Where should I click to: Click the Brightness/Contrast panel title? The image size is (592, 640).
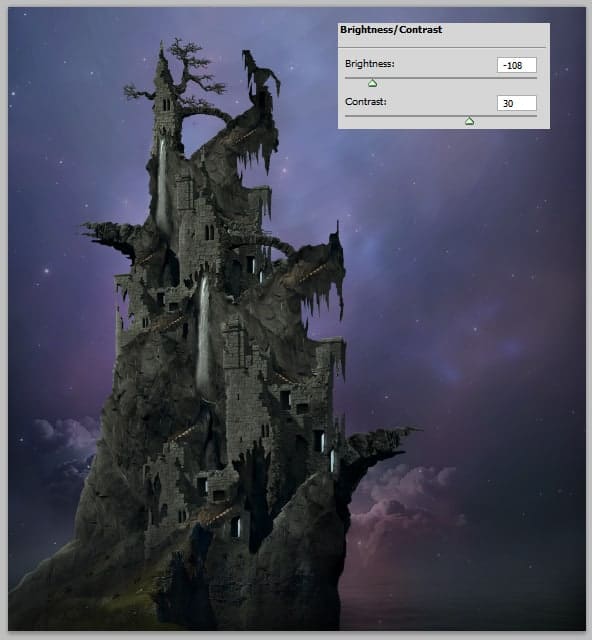(x=391, y=30)
